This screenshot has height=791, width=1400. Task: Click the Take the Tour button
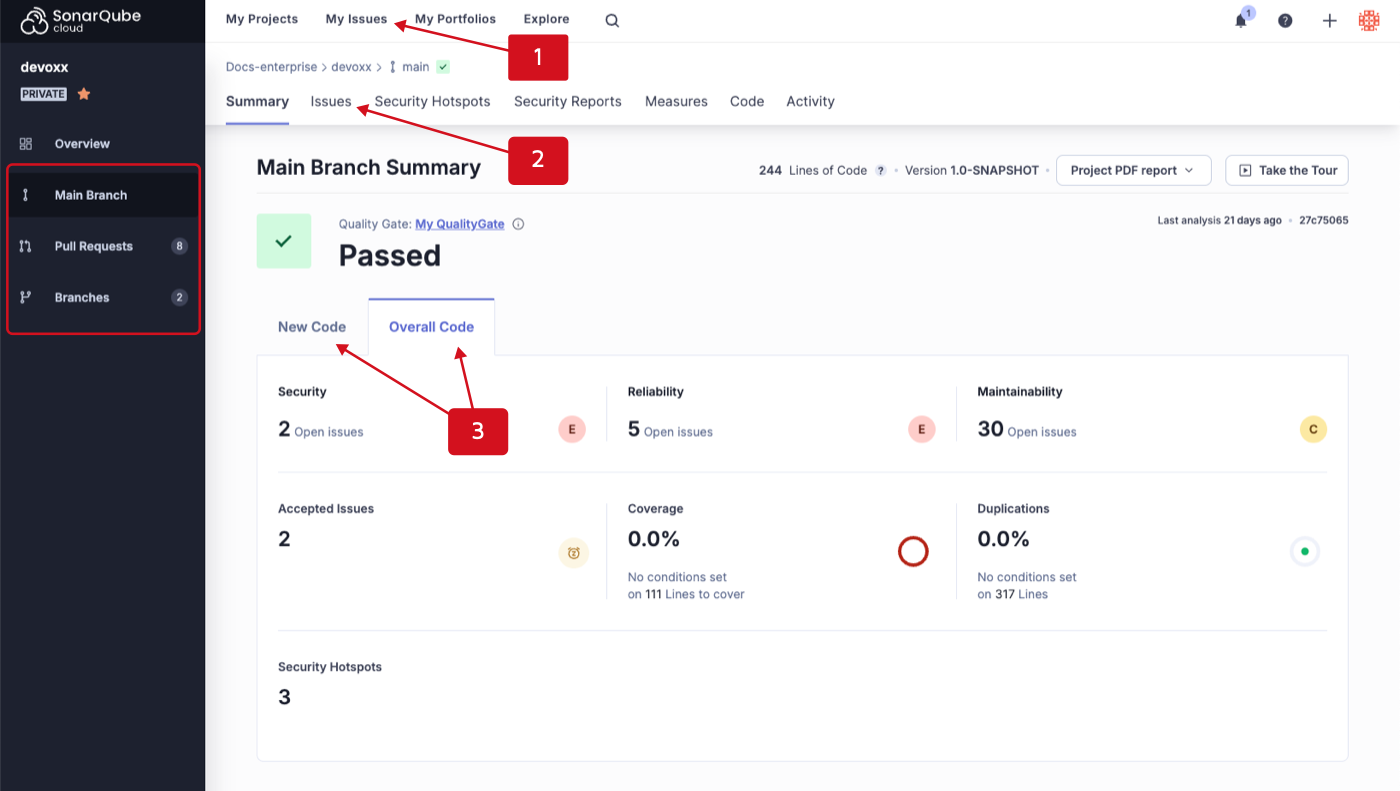click(x=1287, y=170)
